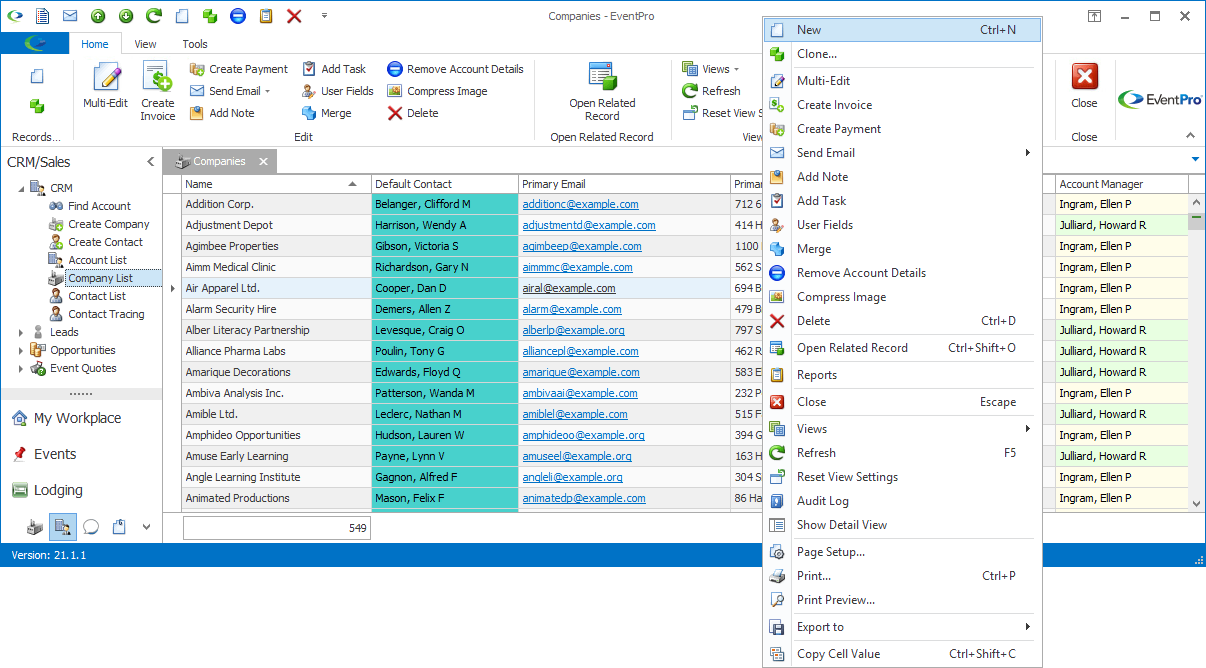The width and height of the screenshot is (1206, 668).
Task: Choose Create Invoice from the context menu
Action: pyautogui.click(x=903, y=105)
